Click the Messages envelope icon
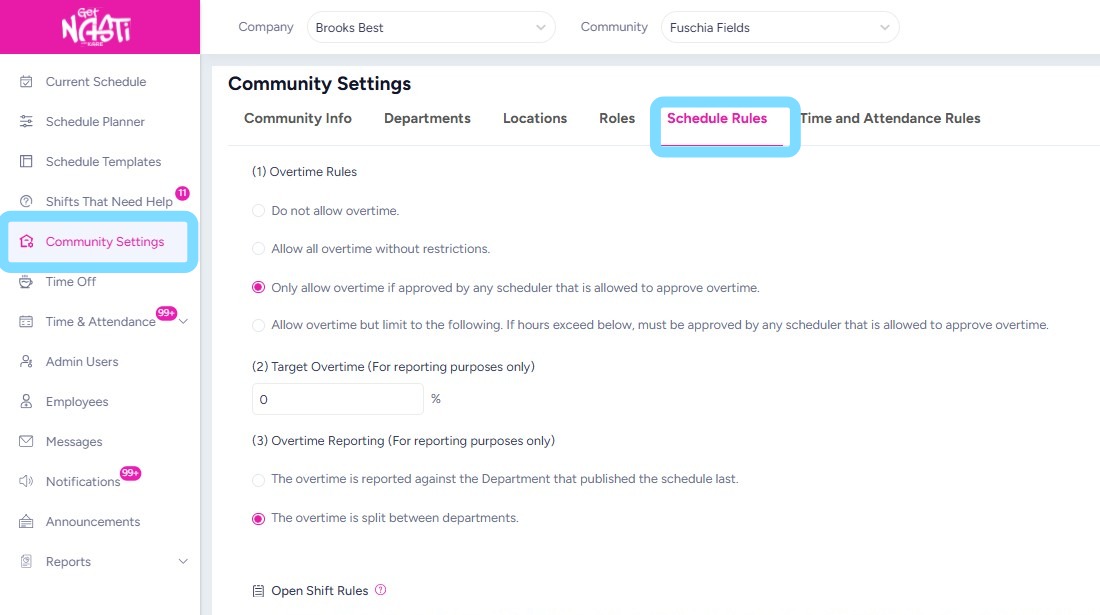Image resolution: width=1100 pixels, height=615 pixels. pyautogui.click(x=26, y=442)
